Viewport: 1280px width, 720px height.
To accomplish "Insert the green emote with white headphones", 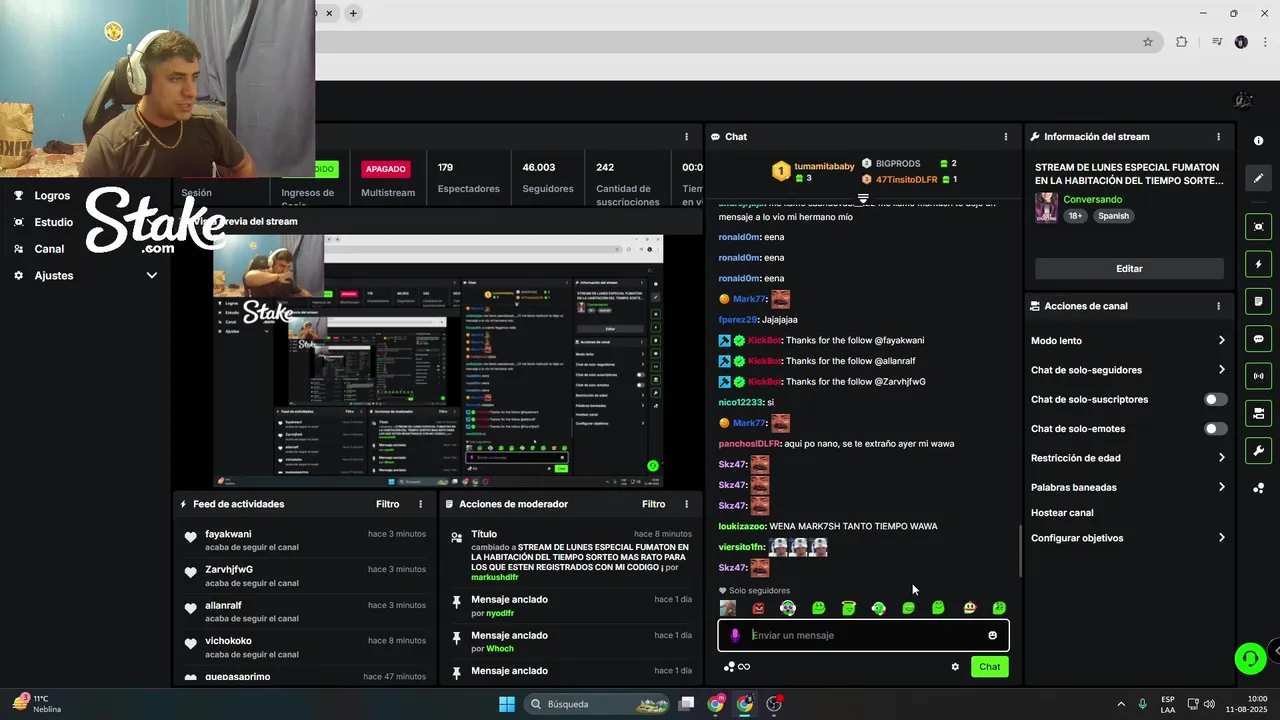I will coord(878,608).
